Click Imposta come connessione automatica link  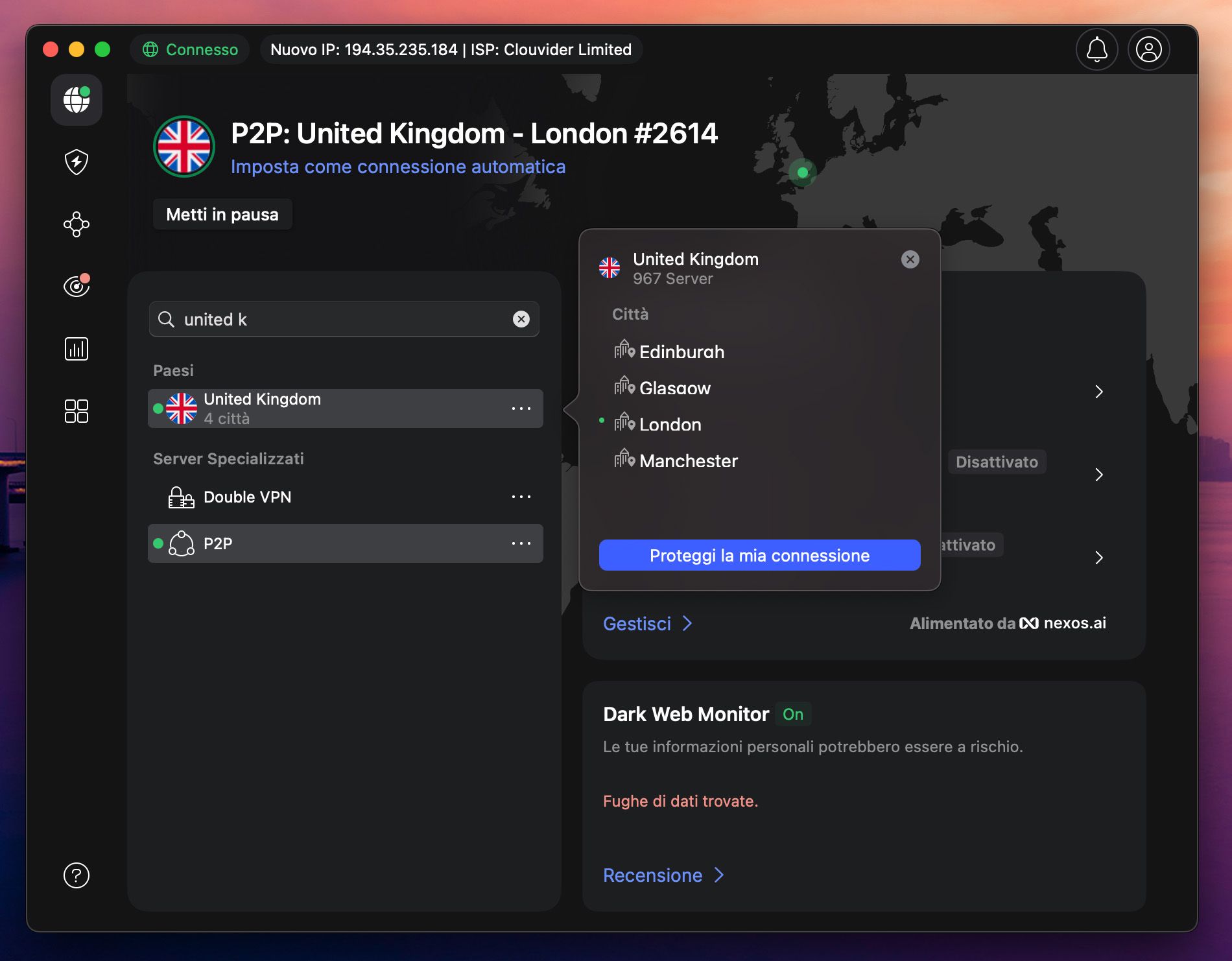click(x=398, y=167)
